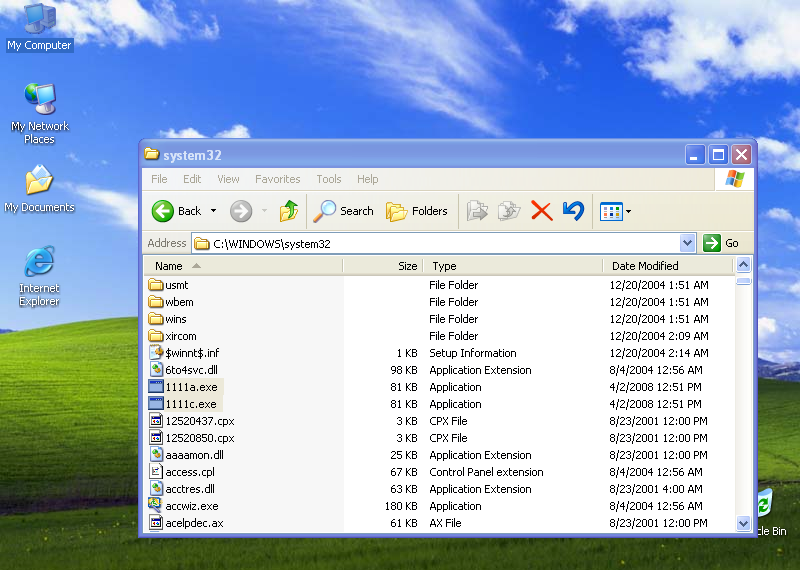
Task: Select the usmt folder icon
Action: (156, 284)
